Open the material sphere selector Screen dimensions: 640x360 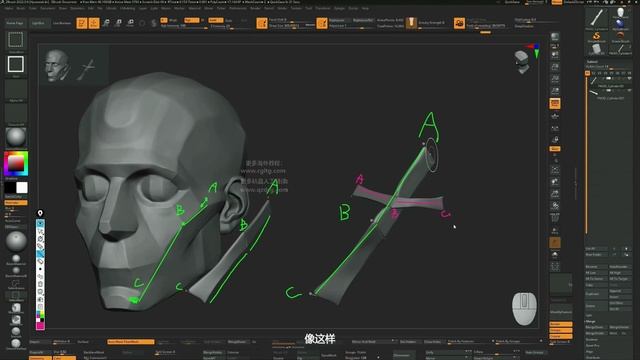coord(16,137)
